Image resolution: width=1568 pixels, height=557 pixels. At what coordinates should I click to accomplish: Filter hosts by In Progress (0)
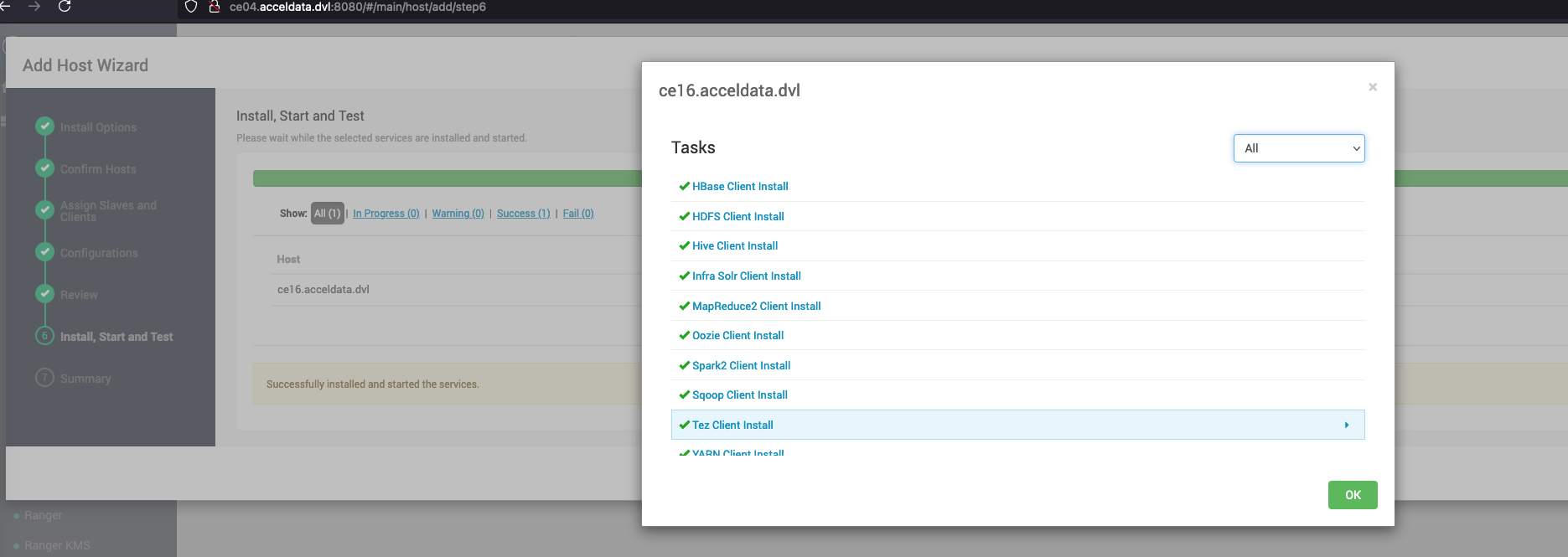click(x=386, y=214)
